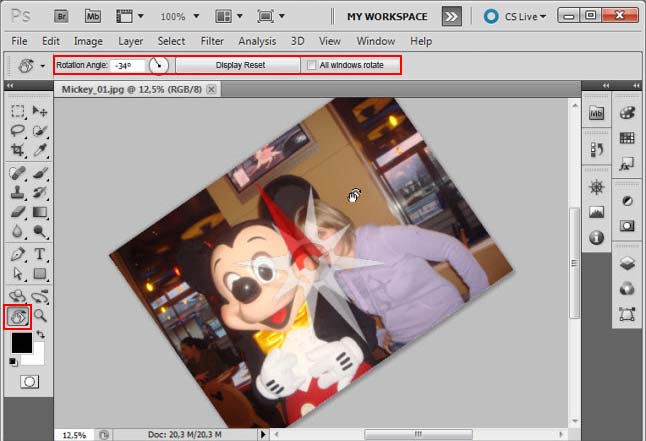Open the Paths panel icon
Screen dimensions: 646x441
pos(627,314)
